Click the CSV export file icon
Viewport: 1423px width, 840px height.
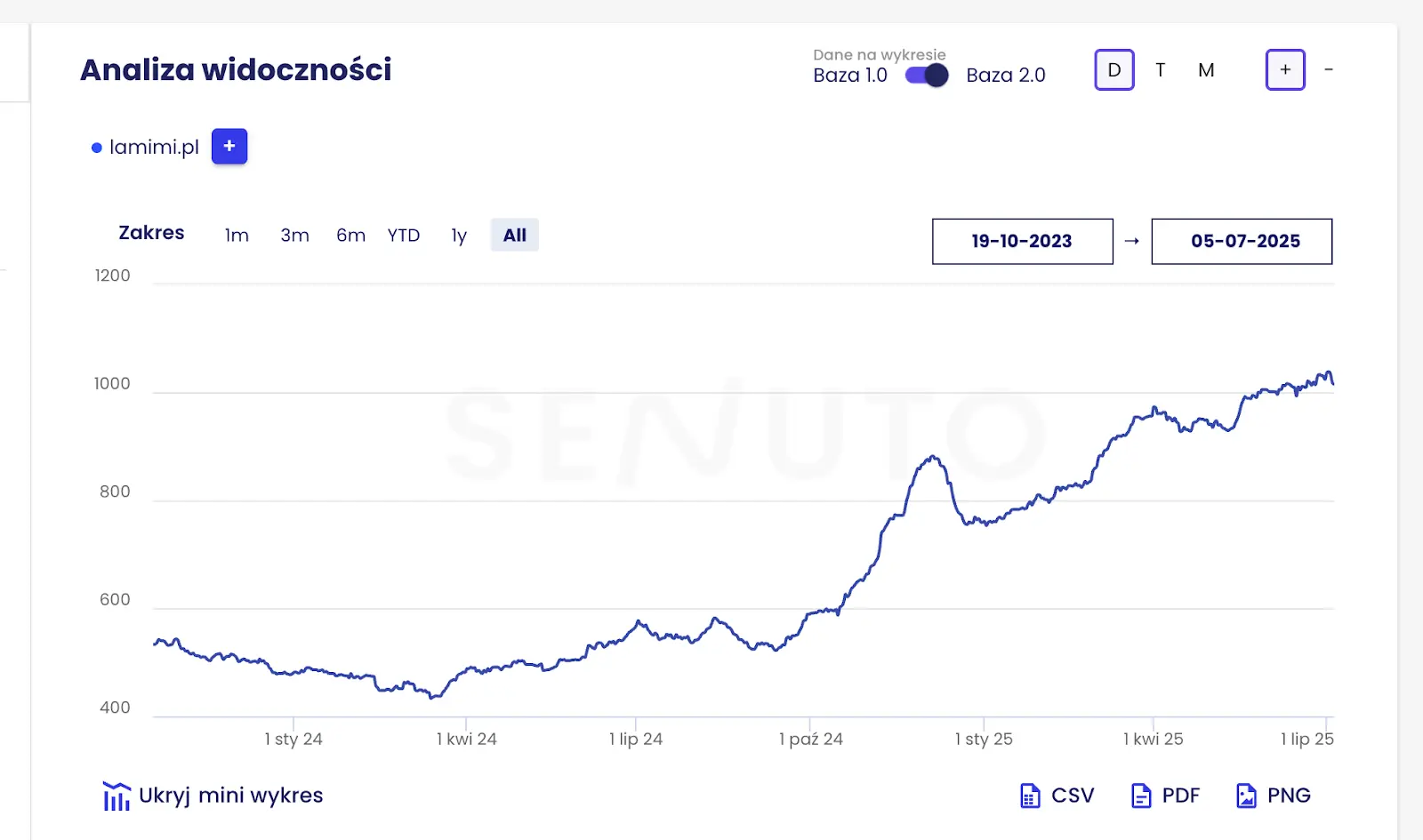point(1030,796)
